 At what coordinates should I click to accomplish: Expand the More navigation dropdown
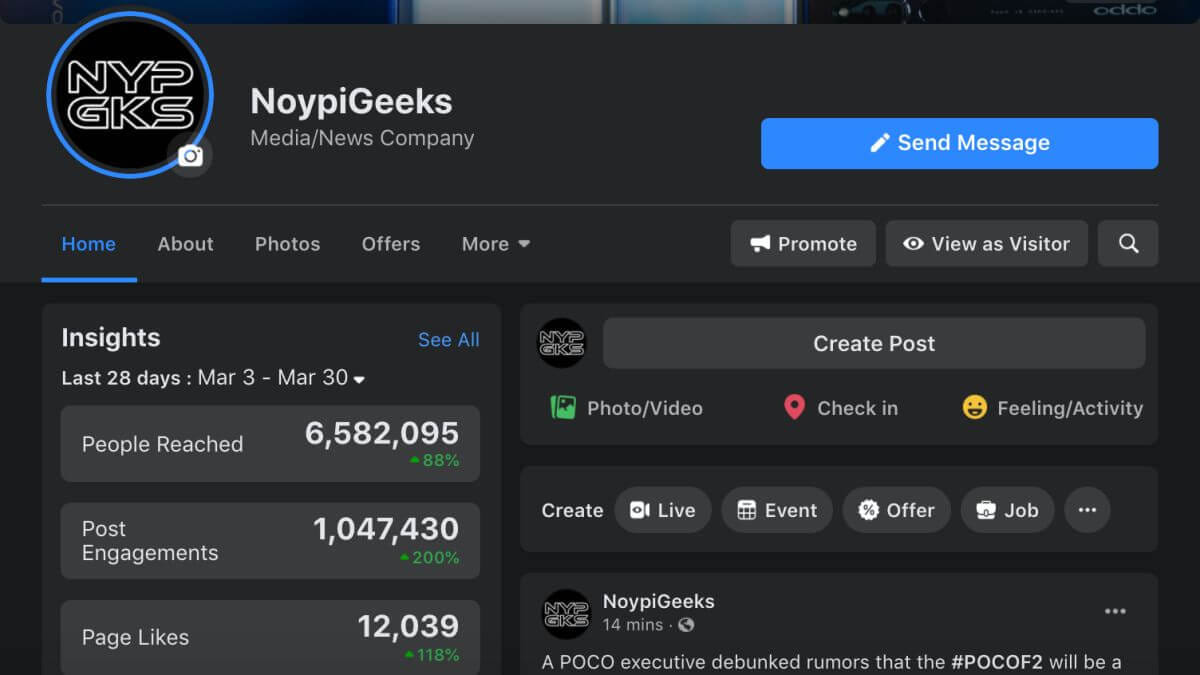tap(495, 243)
